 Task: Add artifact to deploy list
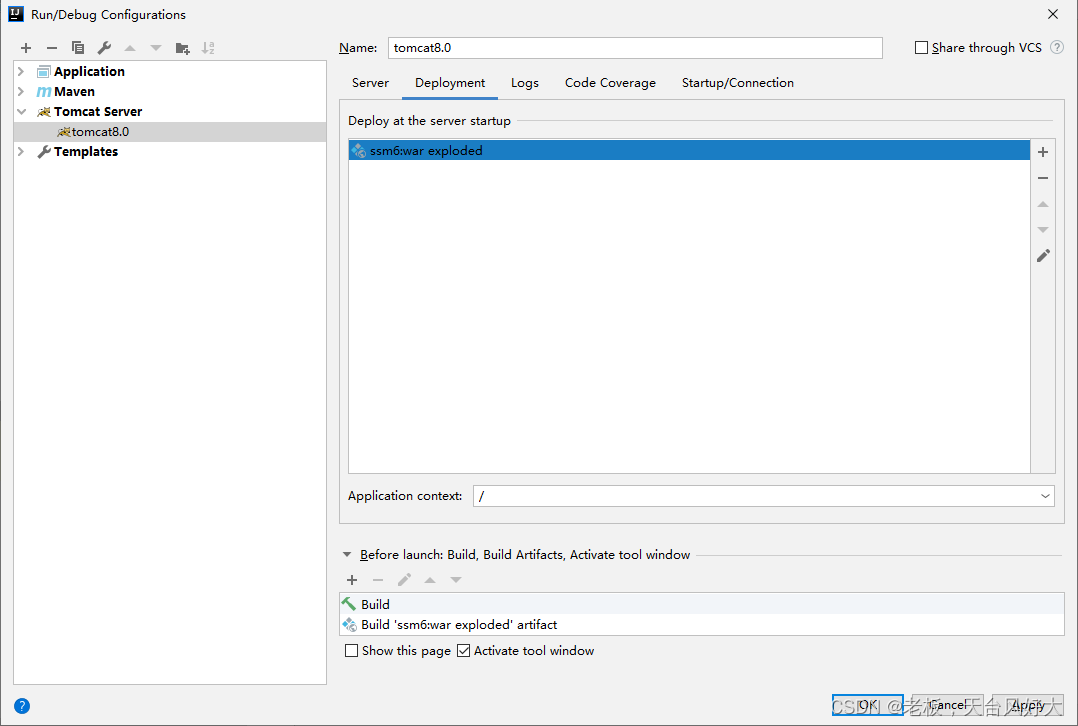(x=1043, y=152)
